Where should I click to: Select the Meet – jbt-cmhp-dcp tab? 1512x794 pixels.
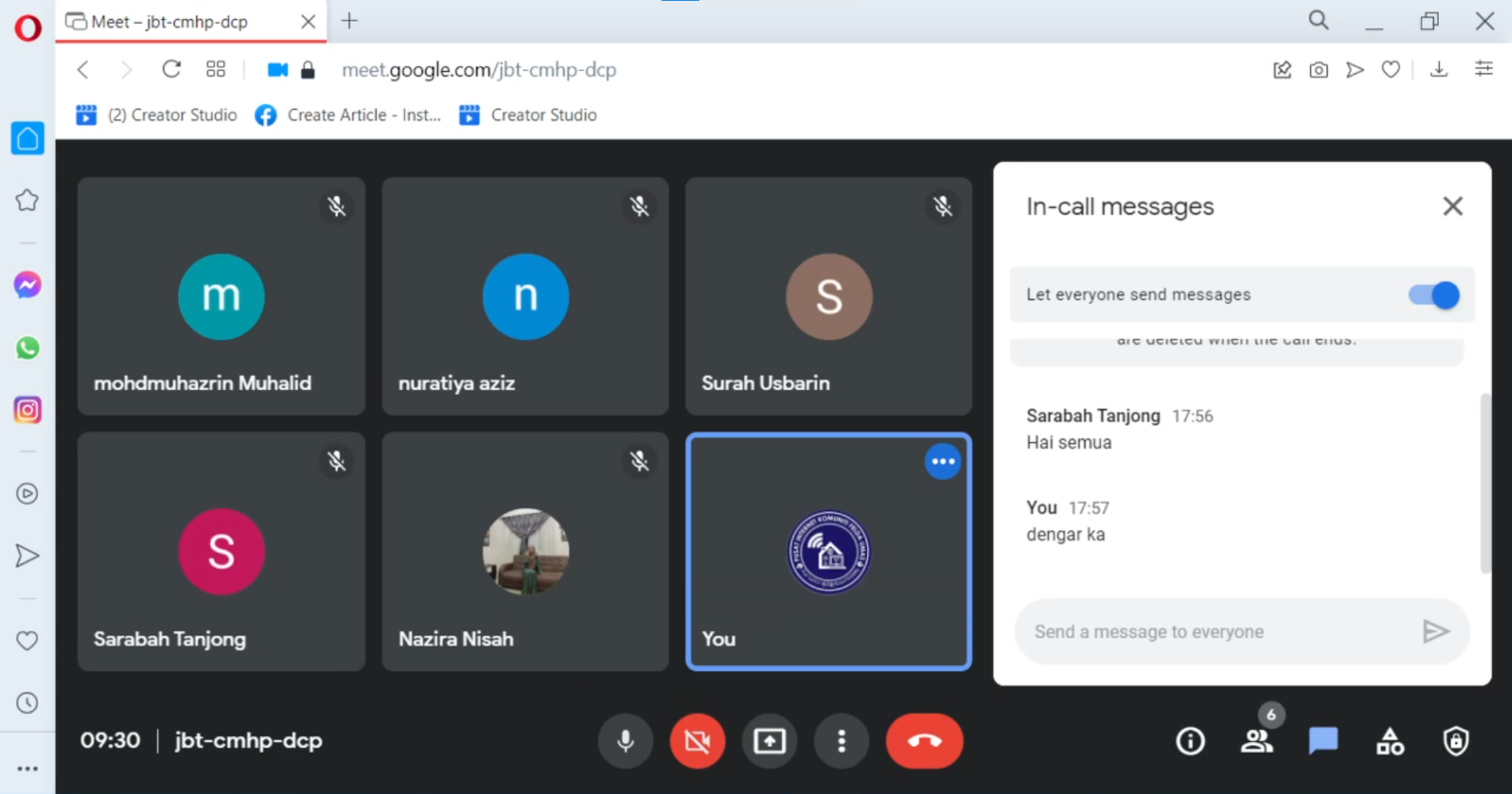[x=169, y=22]
